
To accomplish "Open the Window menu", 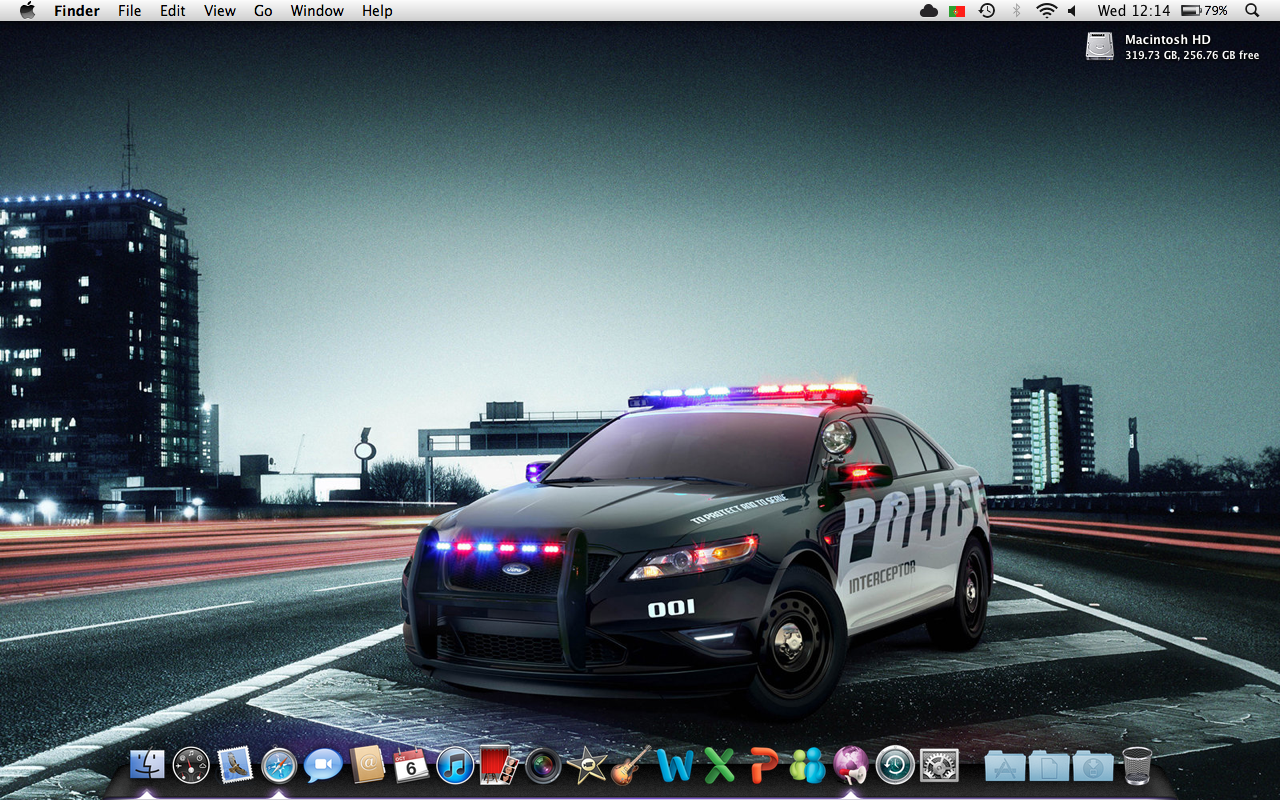I will point(317,11).
